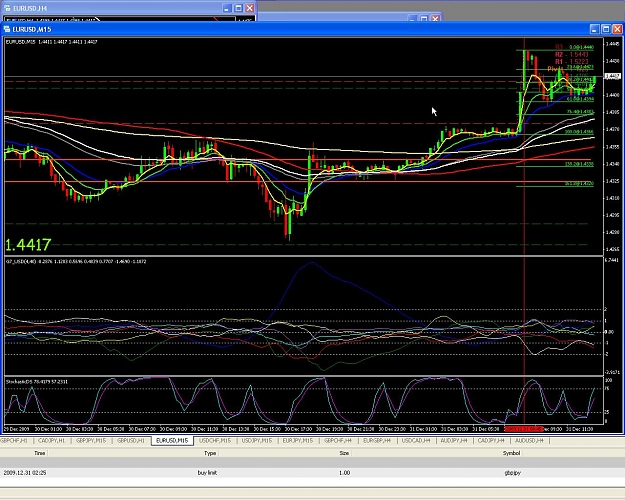Click the highlighted current price on price axis
This screenshot has width=625, height=500.
(x=612, y=76)
